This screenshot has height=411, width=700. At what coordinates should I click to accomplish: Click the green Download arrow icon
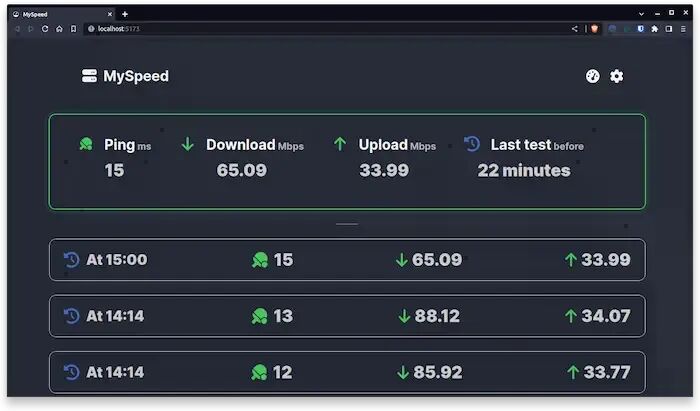[188, 144]
